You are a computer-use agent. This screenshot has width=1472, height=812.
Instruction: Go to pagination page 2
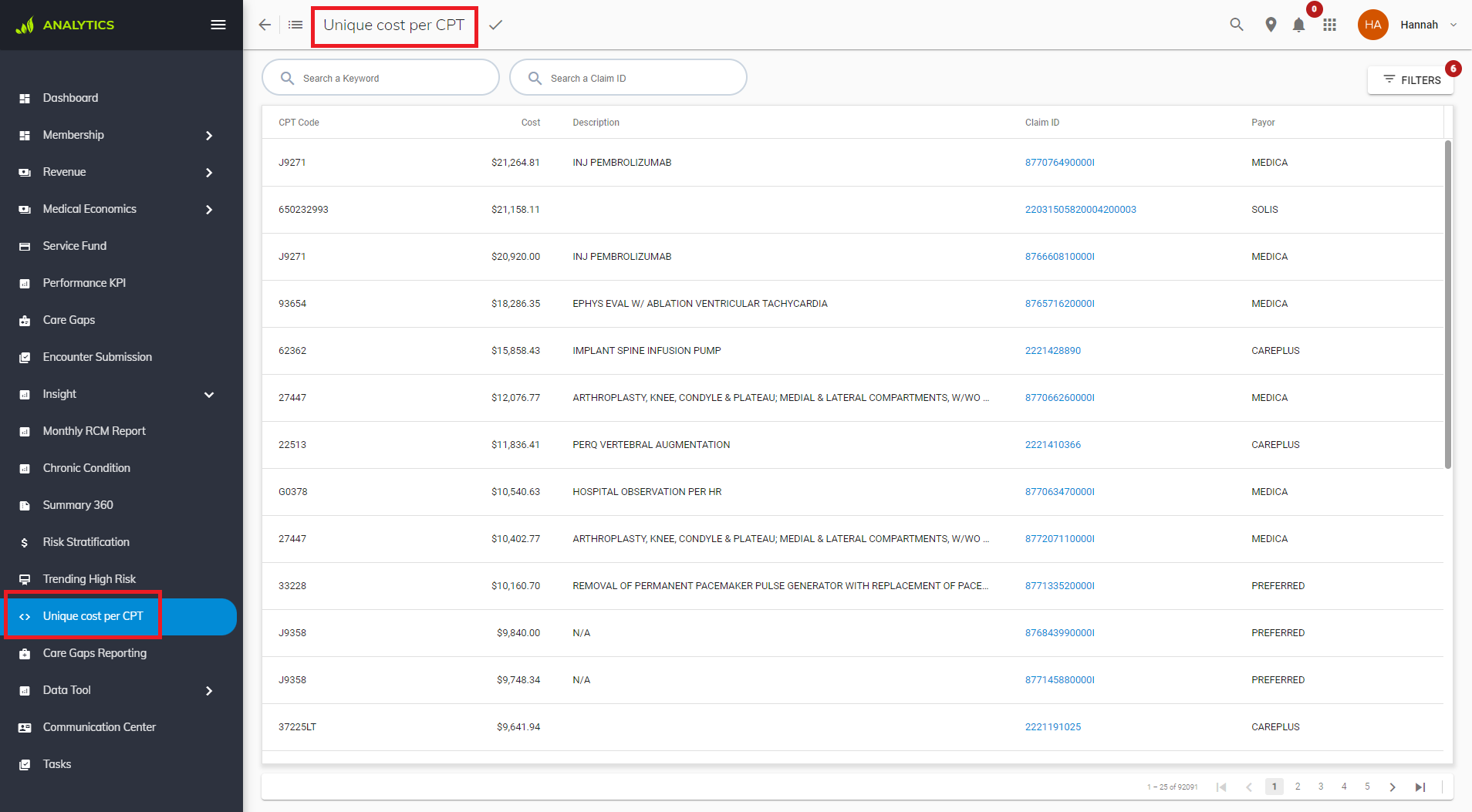(1298, 787)
